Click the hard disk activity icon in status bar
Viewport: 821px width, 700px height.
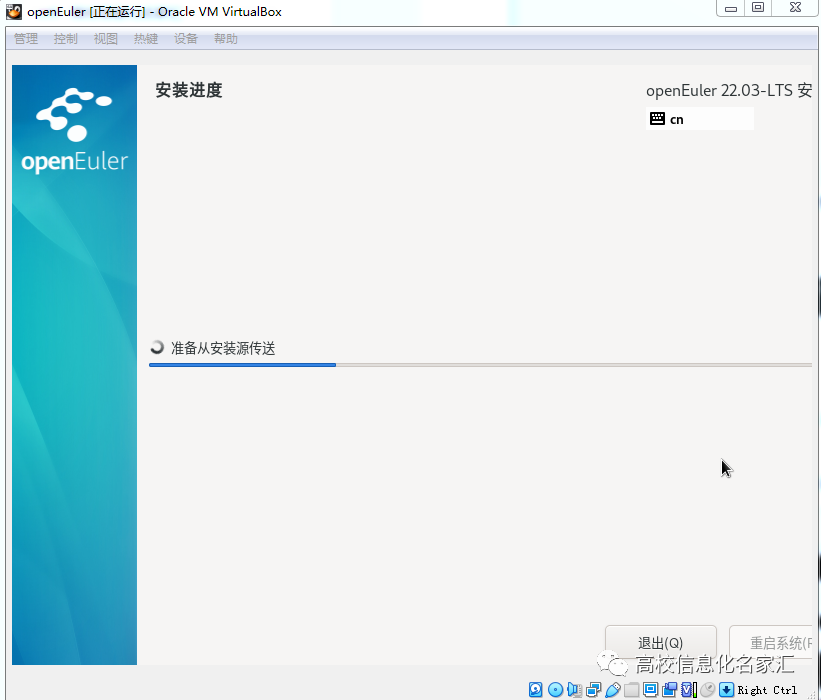[536, 689]
